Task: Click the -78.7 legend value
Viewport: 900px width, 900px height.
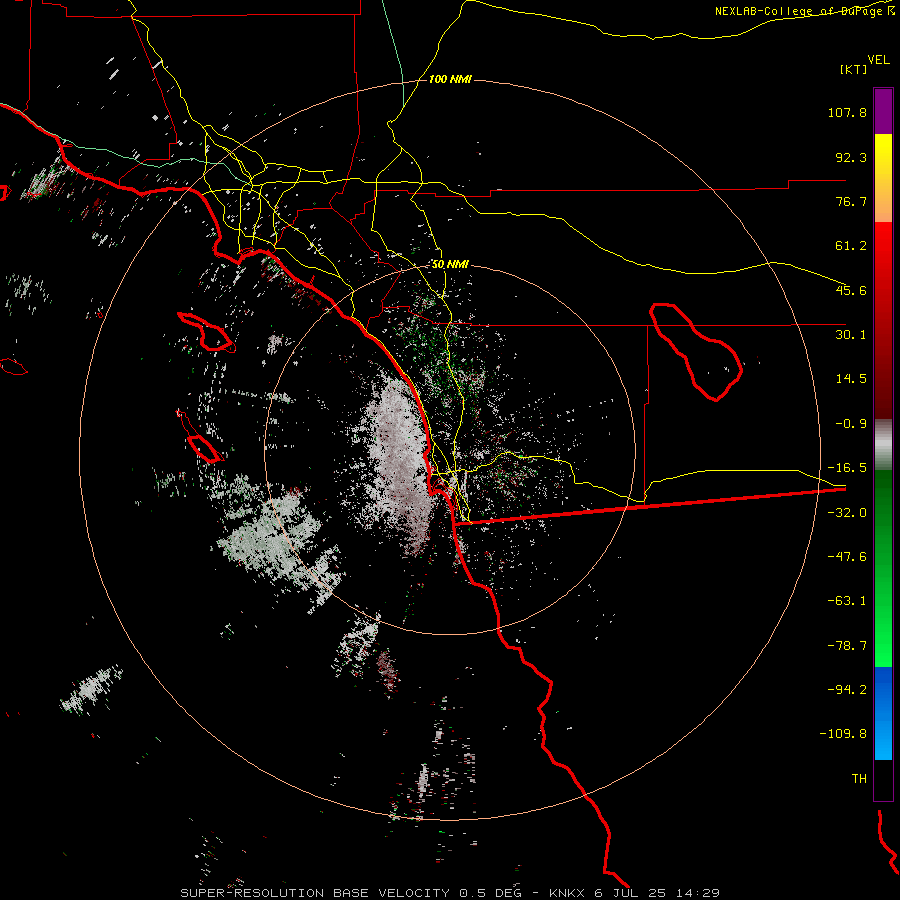Action: [847, 646]
